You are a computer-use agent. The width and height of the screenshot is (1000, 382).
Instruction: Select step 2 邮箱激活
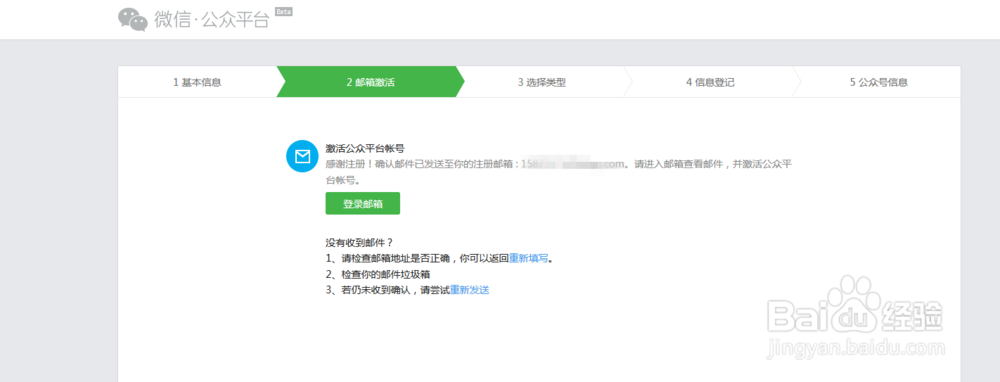pos(371,82)
